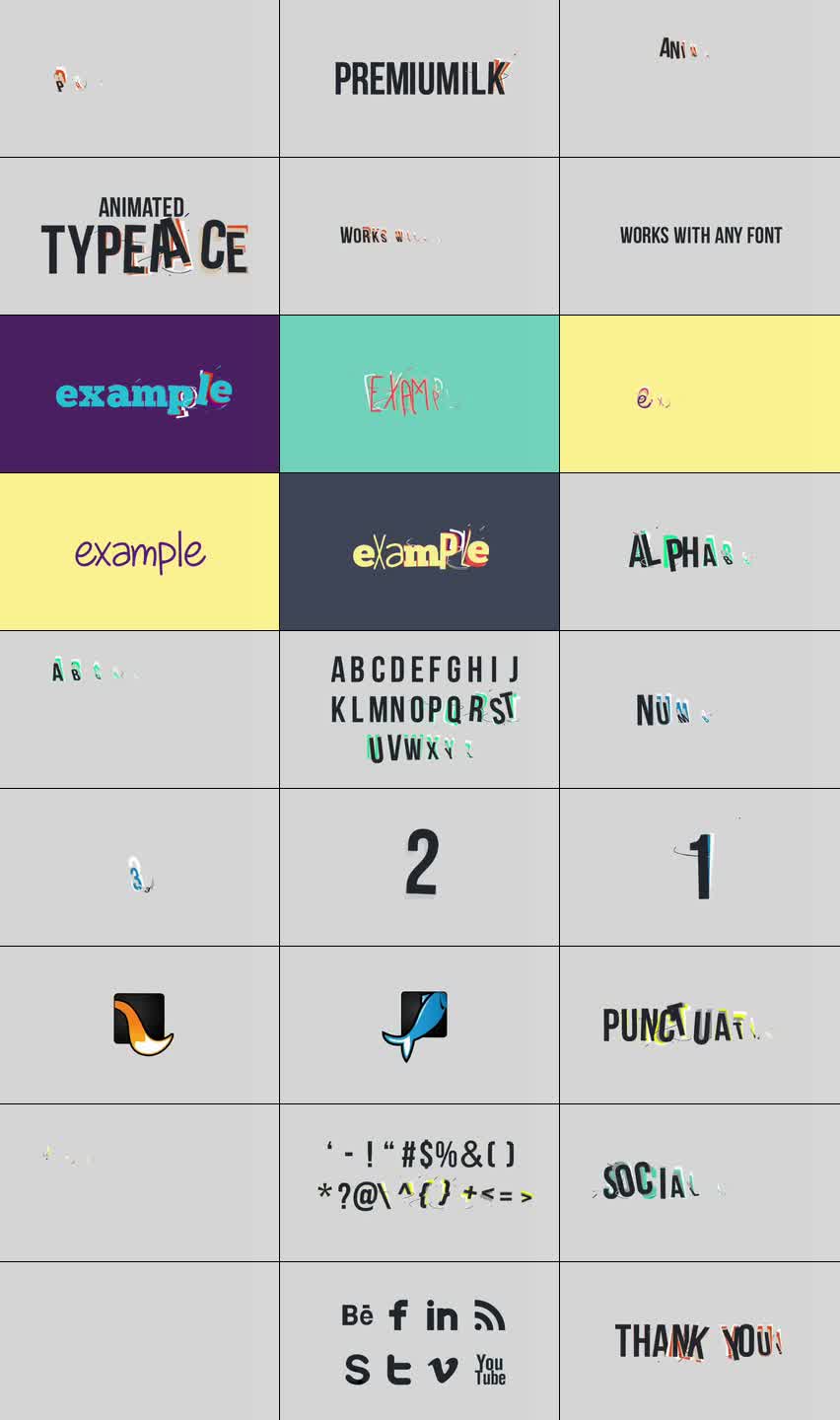The height and width of the screenshot is (1420, 840).
Task: Select the Animated Typeface title frame
Action: pyautogui.click(x=139, y=237)
